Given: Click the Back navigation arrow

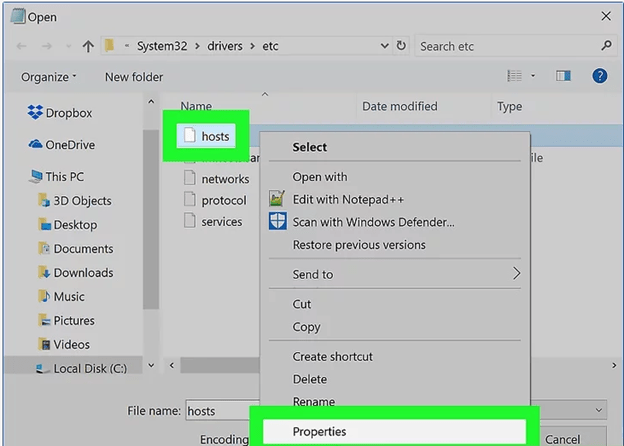Looking at the screenshot, I should click(x=21, y=47).
